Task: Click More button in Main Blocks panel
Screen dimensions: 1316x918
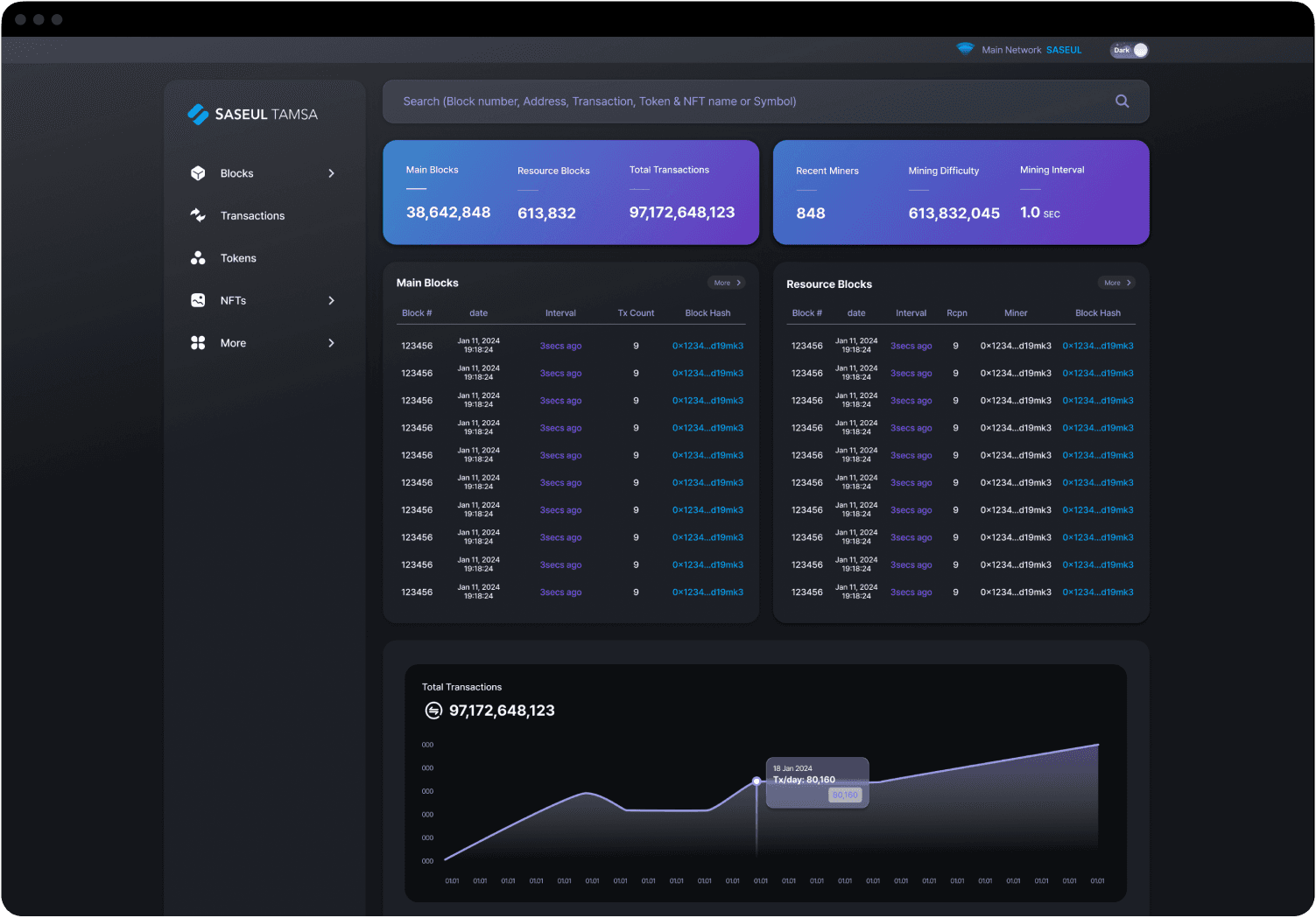Action: (727, 283)
